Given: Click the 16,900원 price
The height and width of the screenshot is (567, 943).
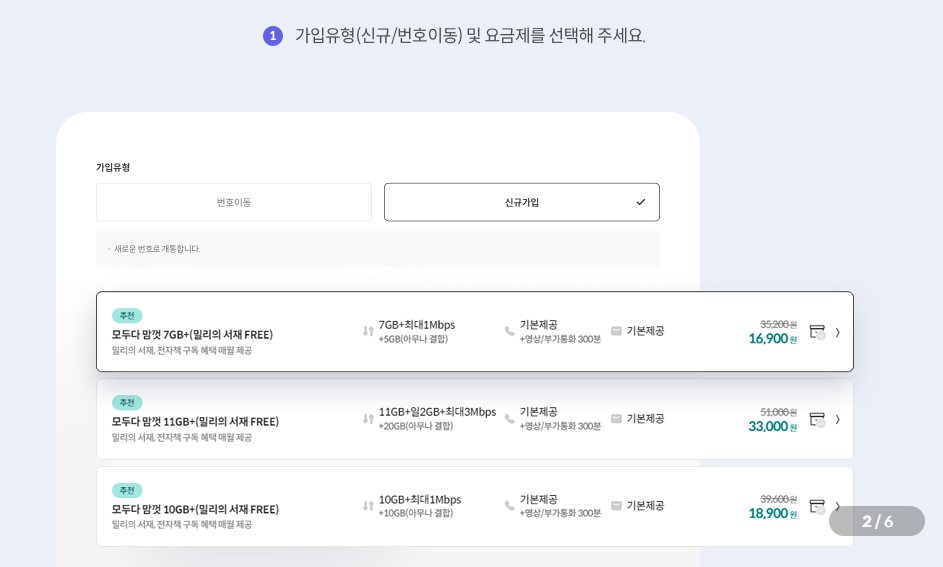Looking at the screenshot, I should point(773,339).
